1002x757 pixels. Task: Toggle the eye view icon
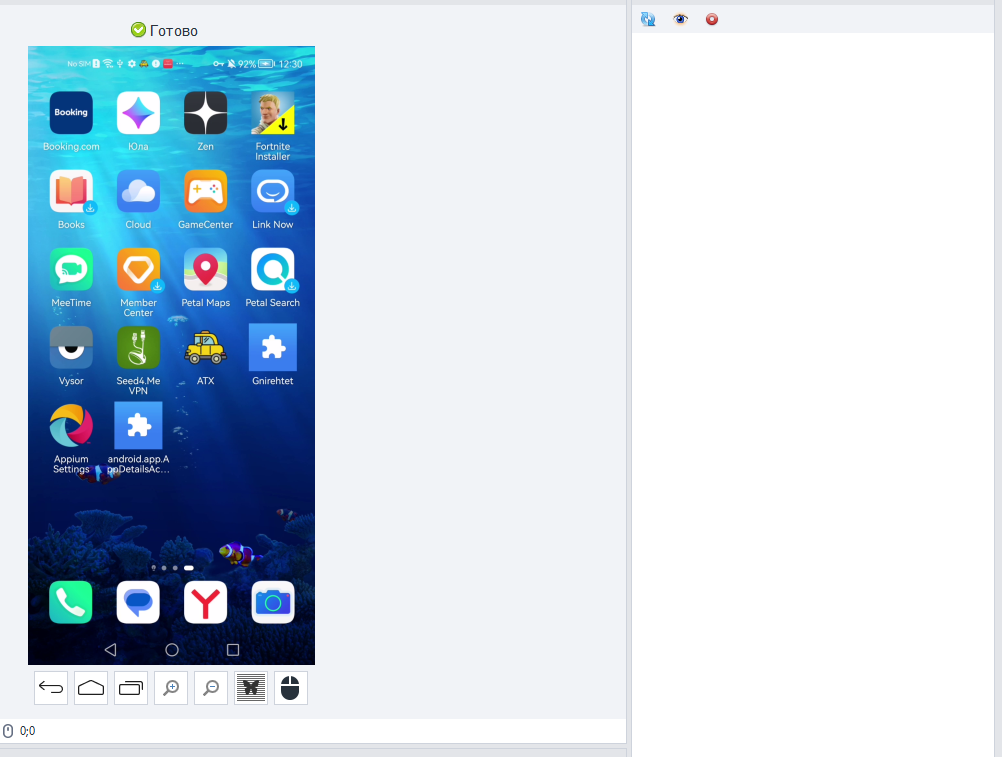681,19
